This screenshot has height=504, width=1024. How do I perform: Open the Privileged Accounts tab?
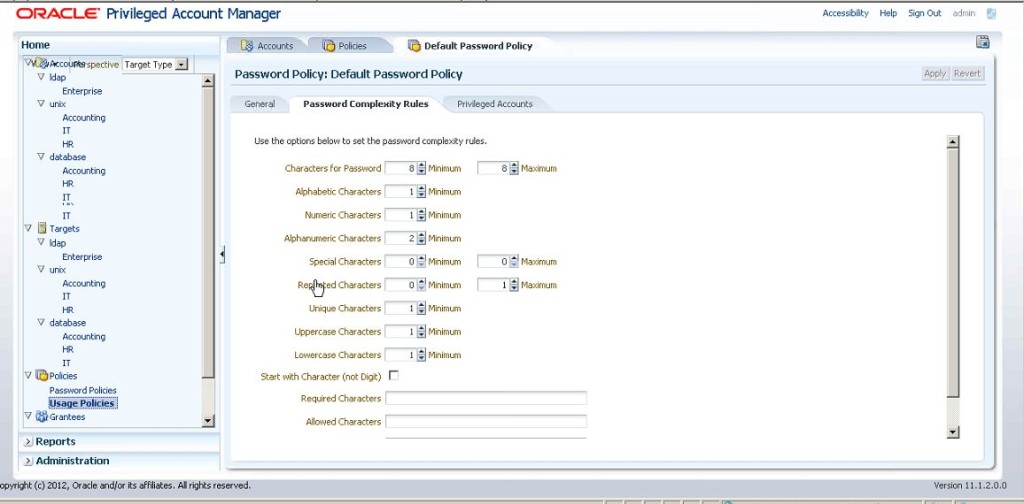point(494,104)
